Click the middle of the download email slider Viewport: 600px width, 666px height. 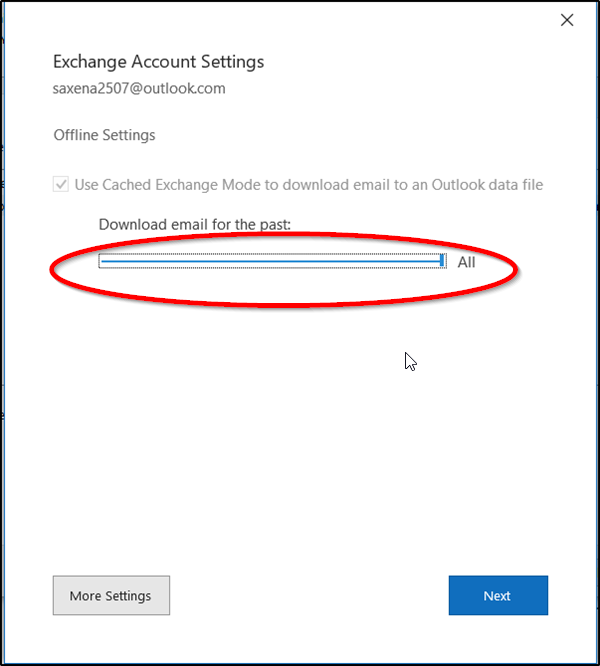pyautogui.click(x=271, y=261)
